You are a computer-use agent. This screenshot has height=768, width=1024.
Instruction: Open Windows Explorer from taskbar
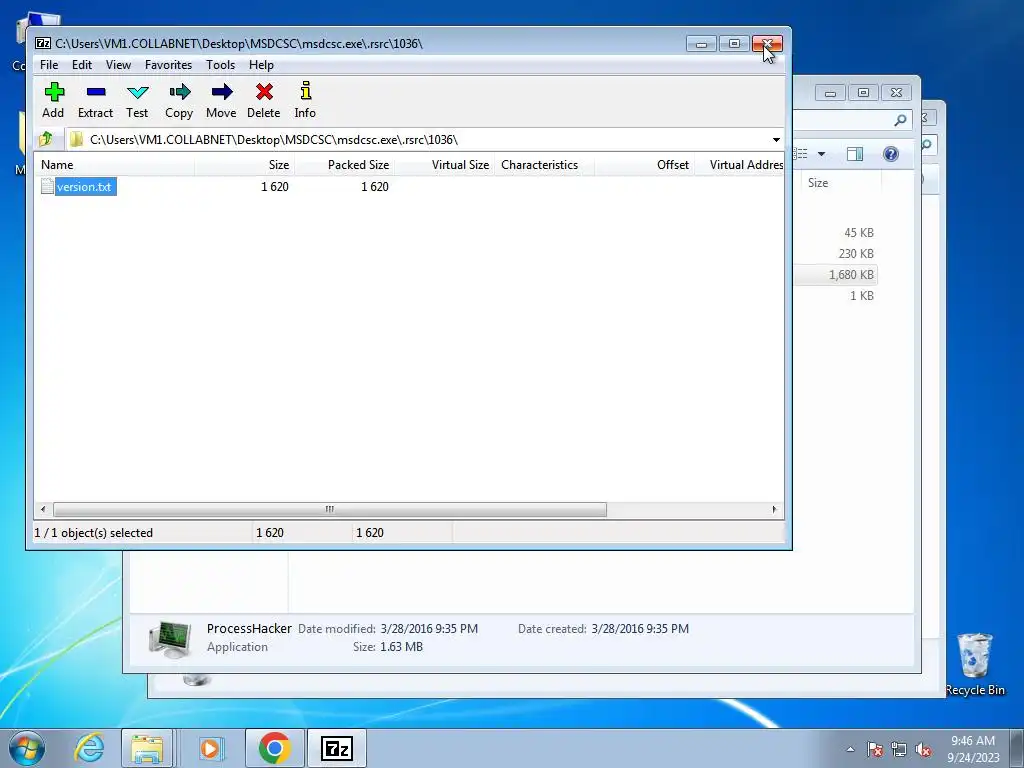pyautogui.click(x=147, y=748)
